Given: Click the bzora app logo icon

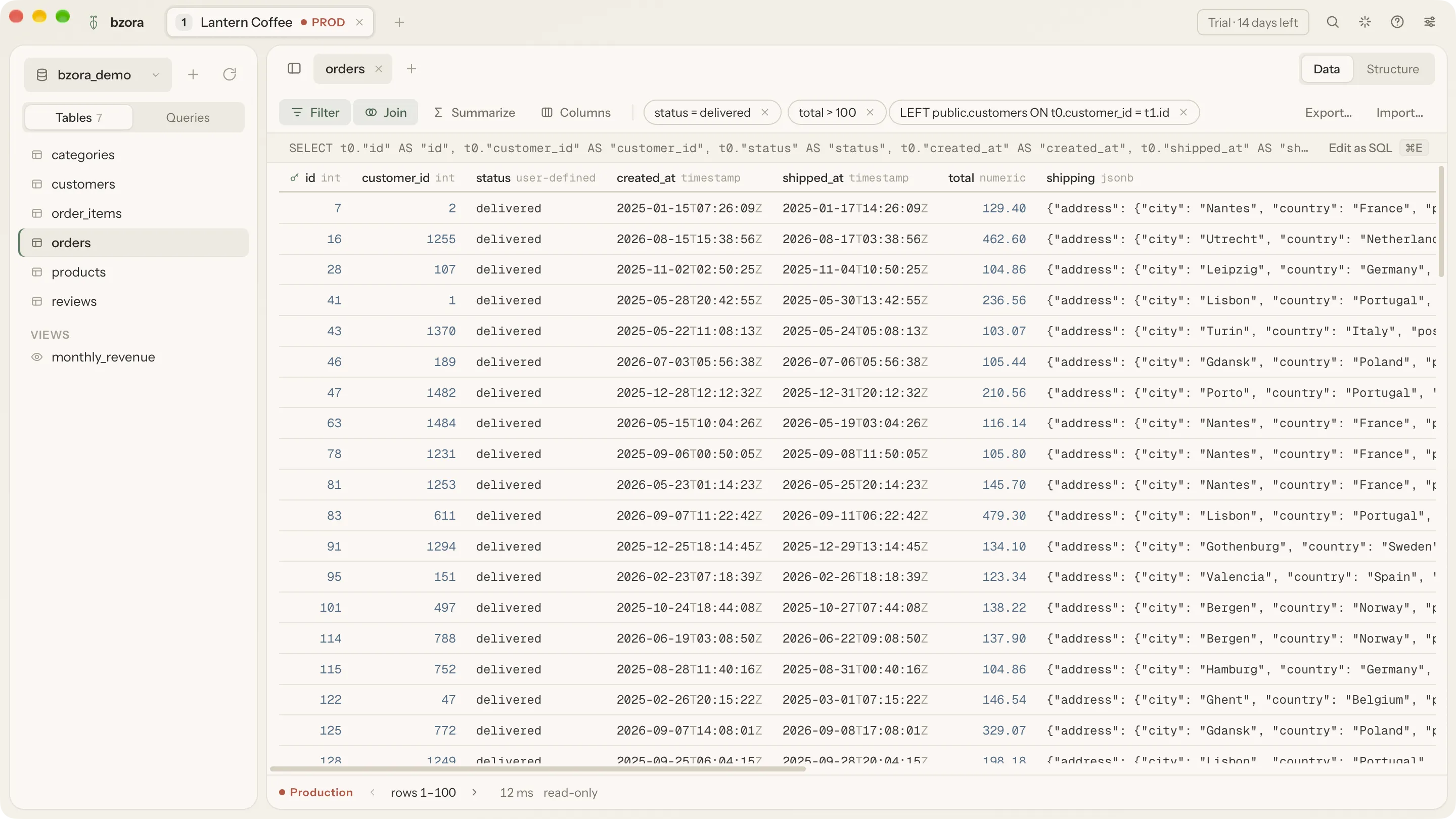Looking at the screenshot, I should pyautogui.click(x=94, y=22).
